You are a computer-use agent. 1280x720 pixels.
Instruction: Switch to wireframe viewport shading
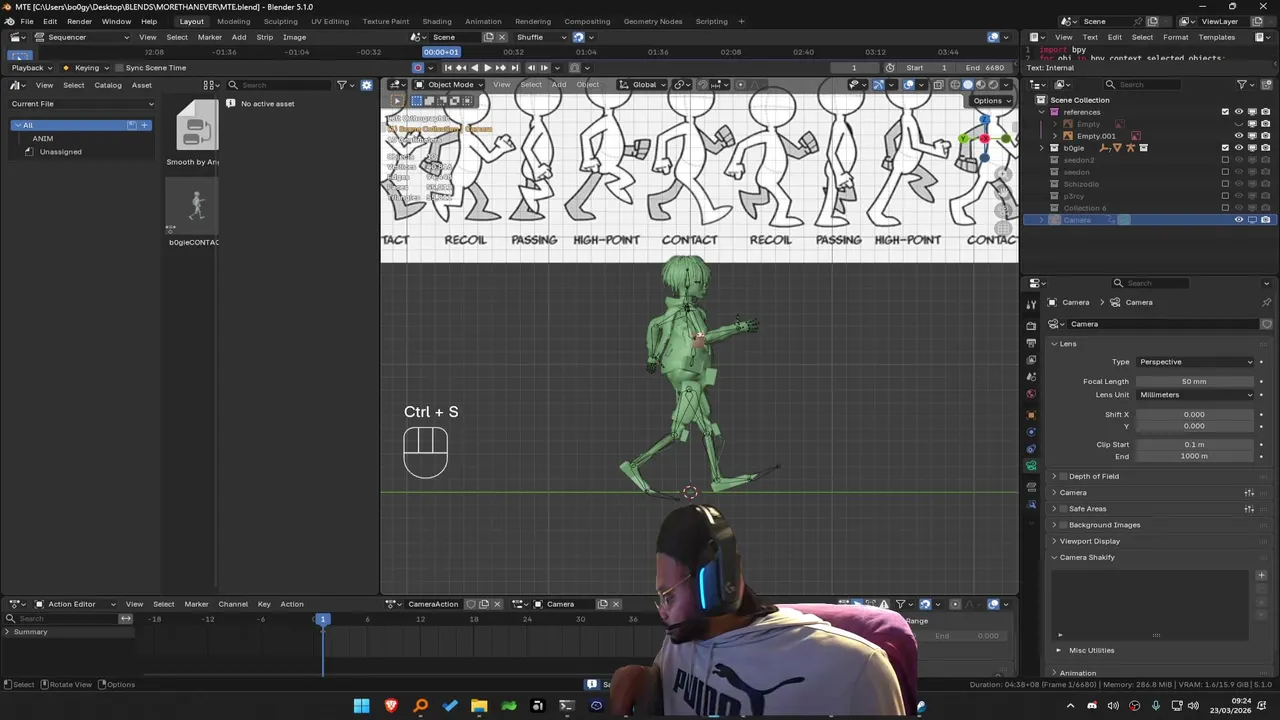[955, 85]
